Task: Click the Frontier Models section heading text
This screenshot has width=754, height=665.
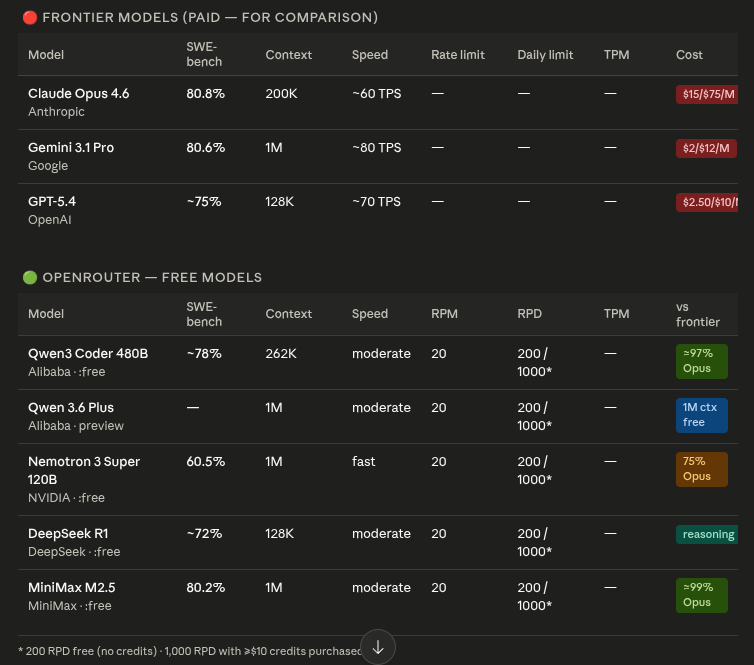Action: coord(210,17)
